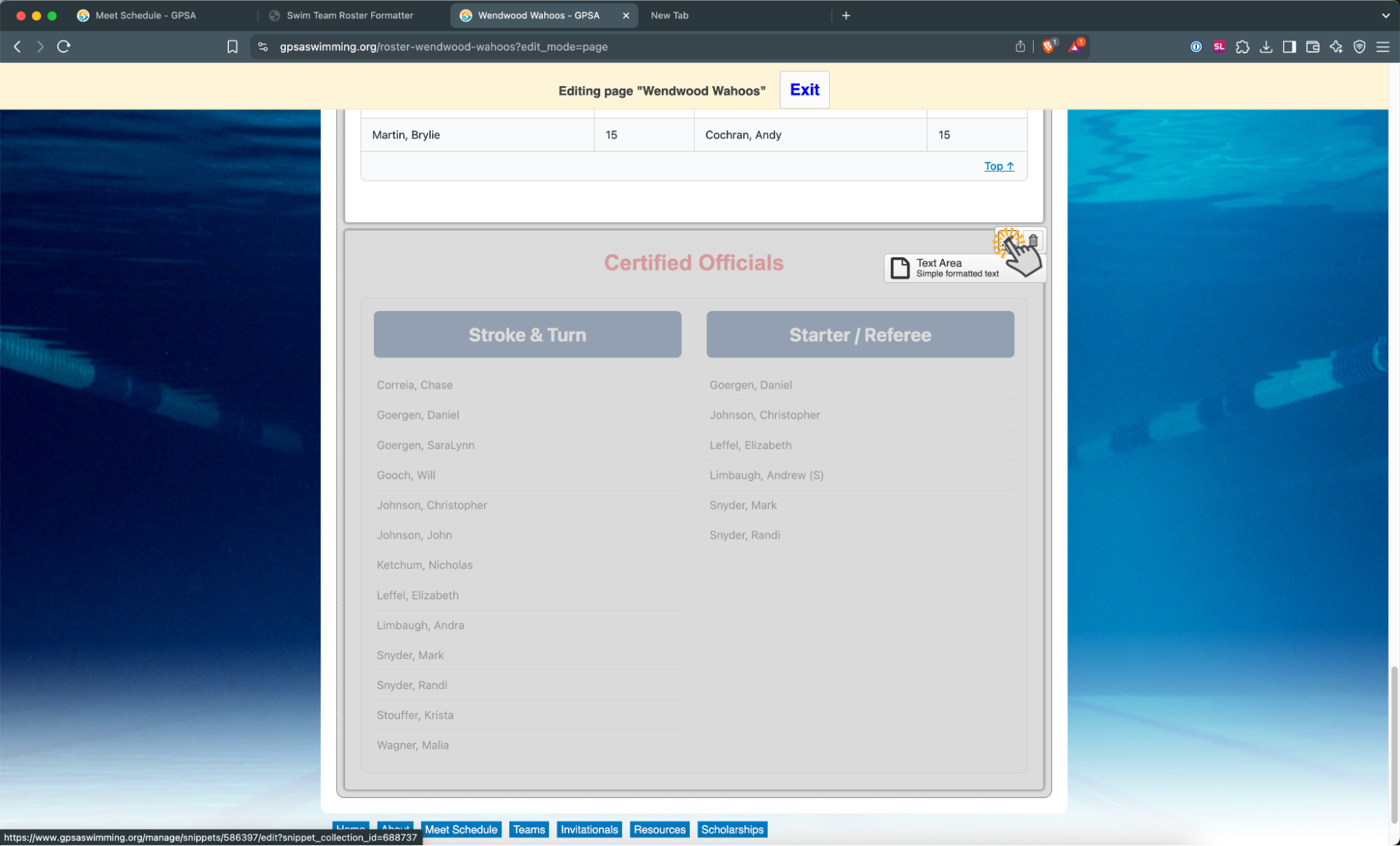The image size is (1400, 846).
Task: Delete snippet with the trash can icon
Action: click(1033, 240)
